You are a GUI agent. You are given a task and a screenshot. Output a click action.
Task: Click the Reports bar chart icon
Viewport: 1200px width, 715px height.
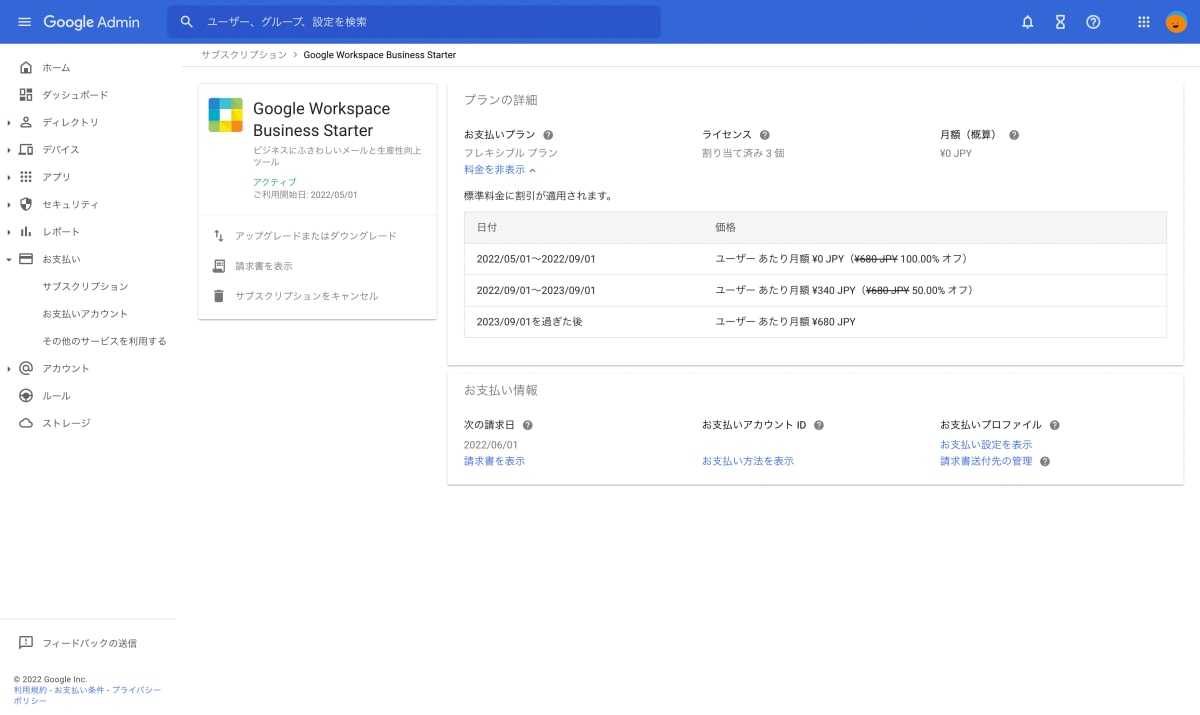click(x=26, y=231)
